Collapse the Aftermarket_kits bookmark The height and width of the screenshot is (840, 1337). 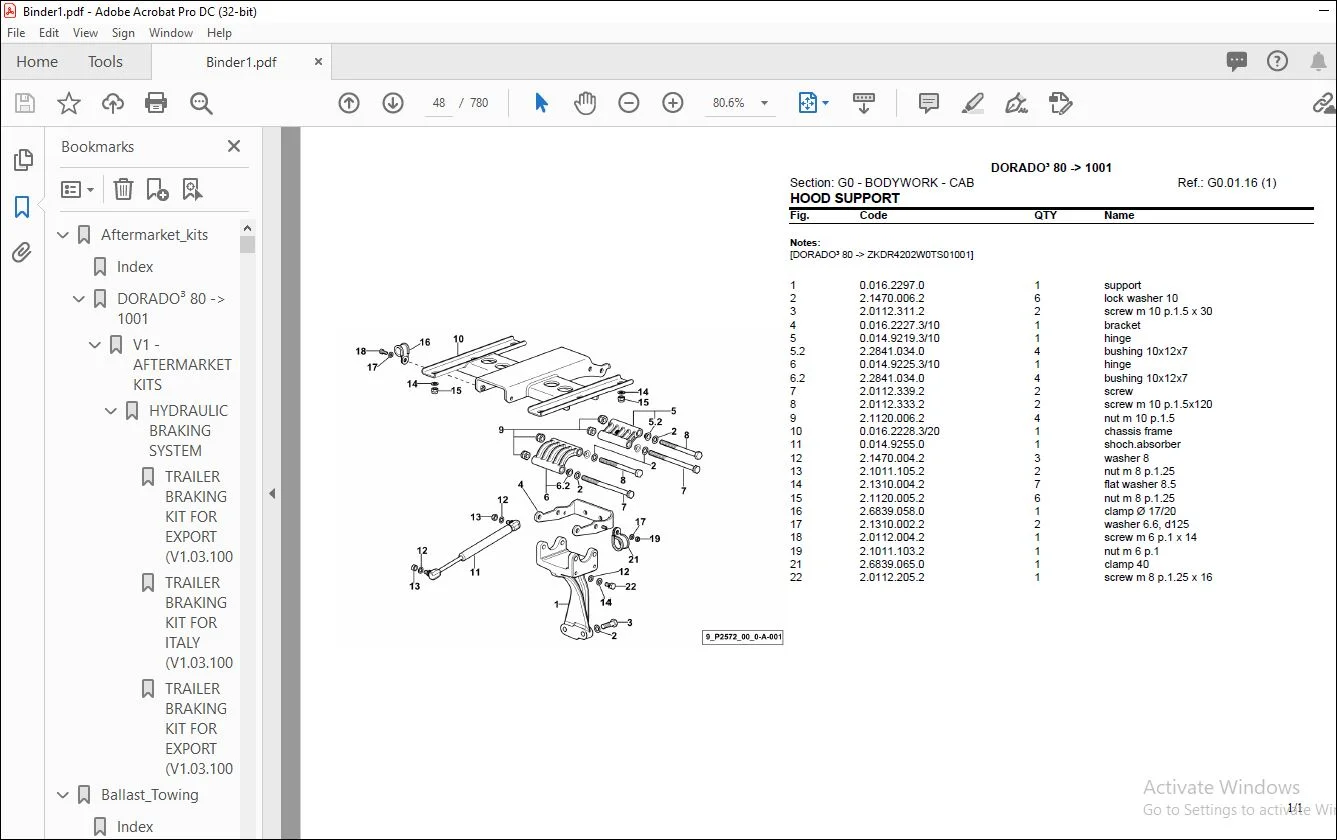[x=64, y=235]
